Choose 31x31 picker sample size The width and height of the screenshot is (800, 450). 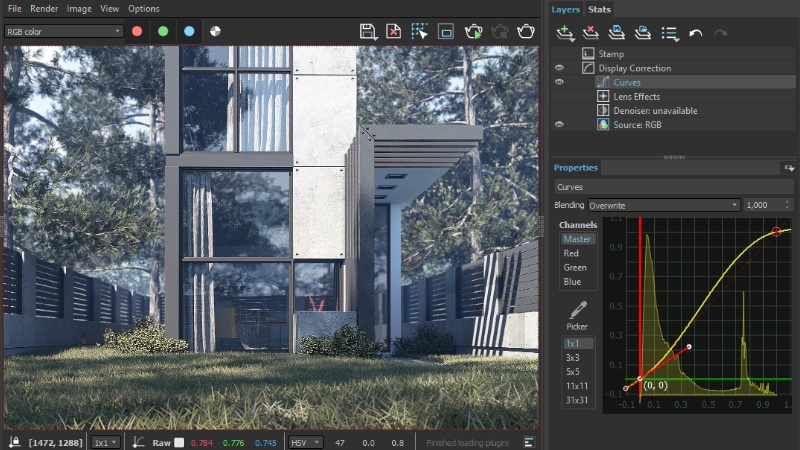578,400
